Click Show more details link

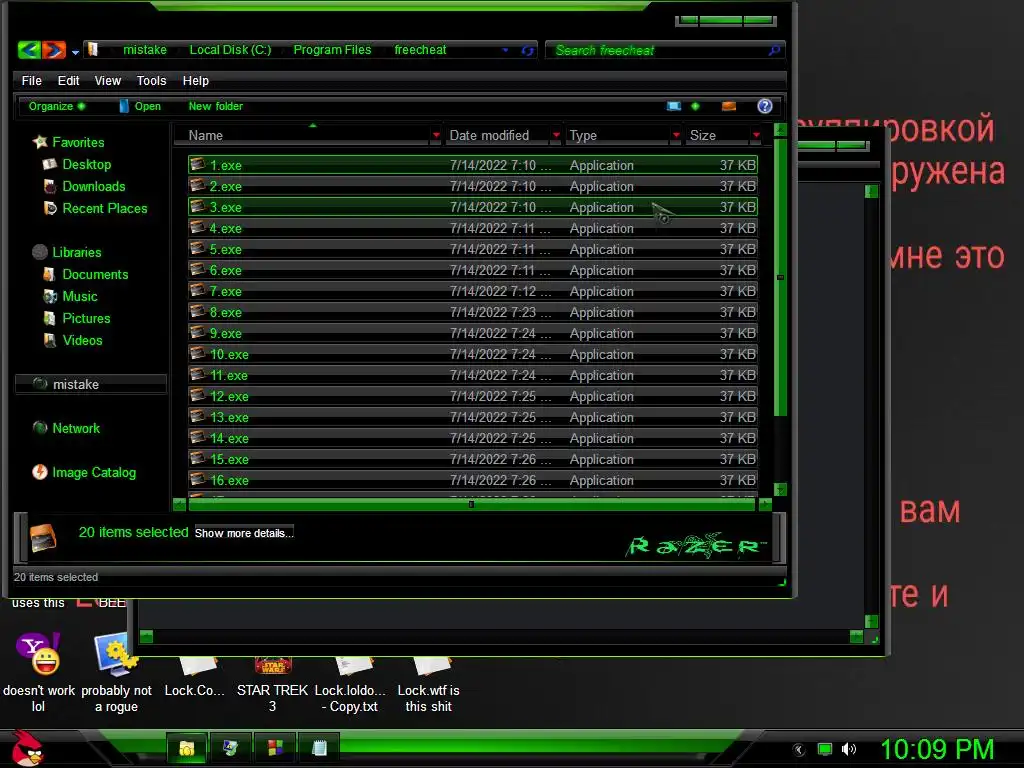(244, 533)
